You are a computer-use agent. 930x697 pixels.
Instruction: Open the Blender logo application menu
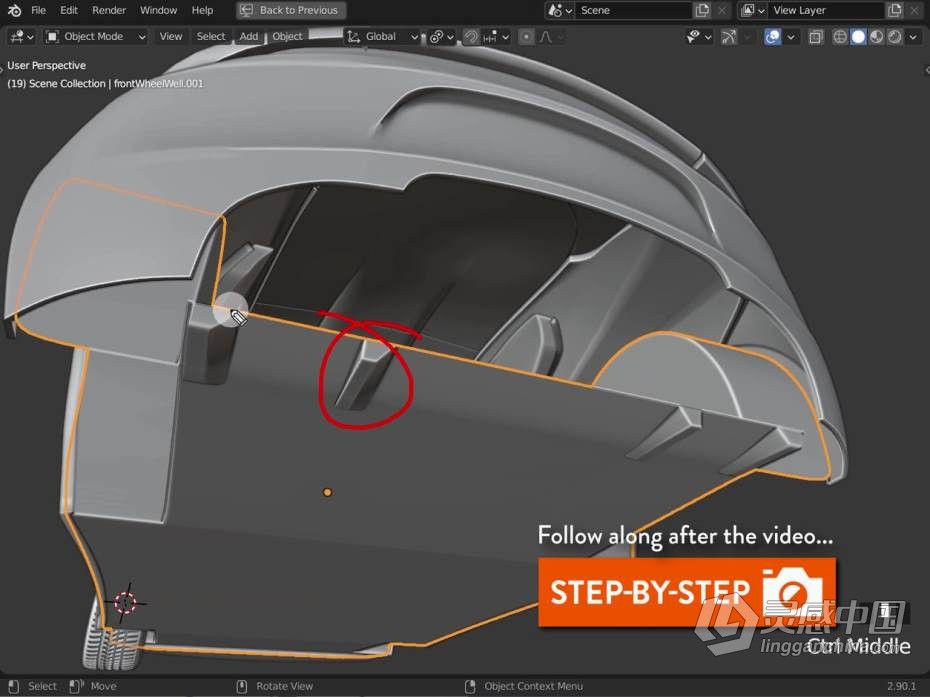(14, 10)
